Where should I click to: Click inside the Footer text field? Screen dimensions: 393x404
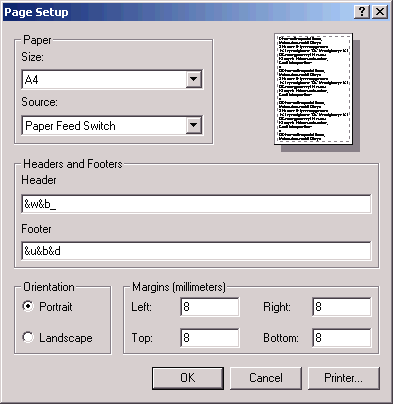[x=196, y=251]
